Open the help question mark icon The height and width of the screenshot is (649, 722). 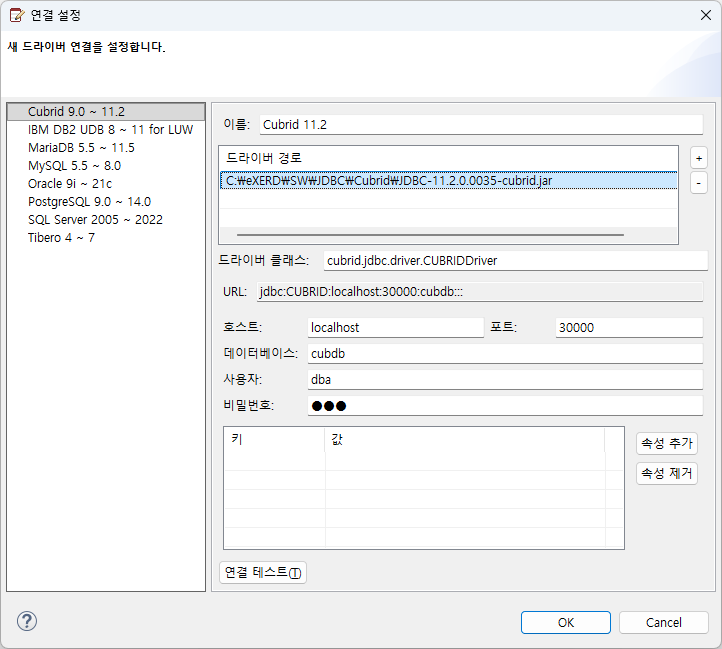tap(26, 622)
